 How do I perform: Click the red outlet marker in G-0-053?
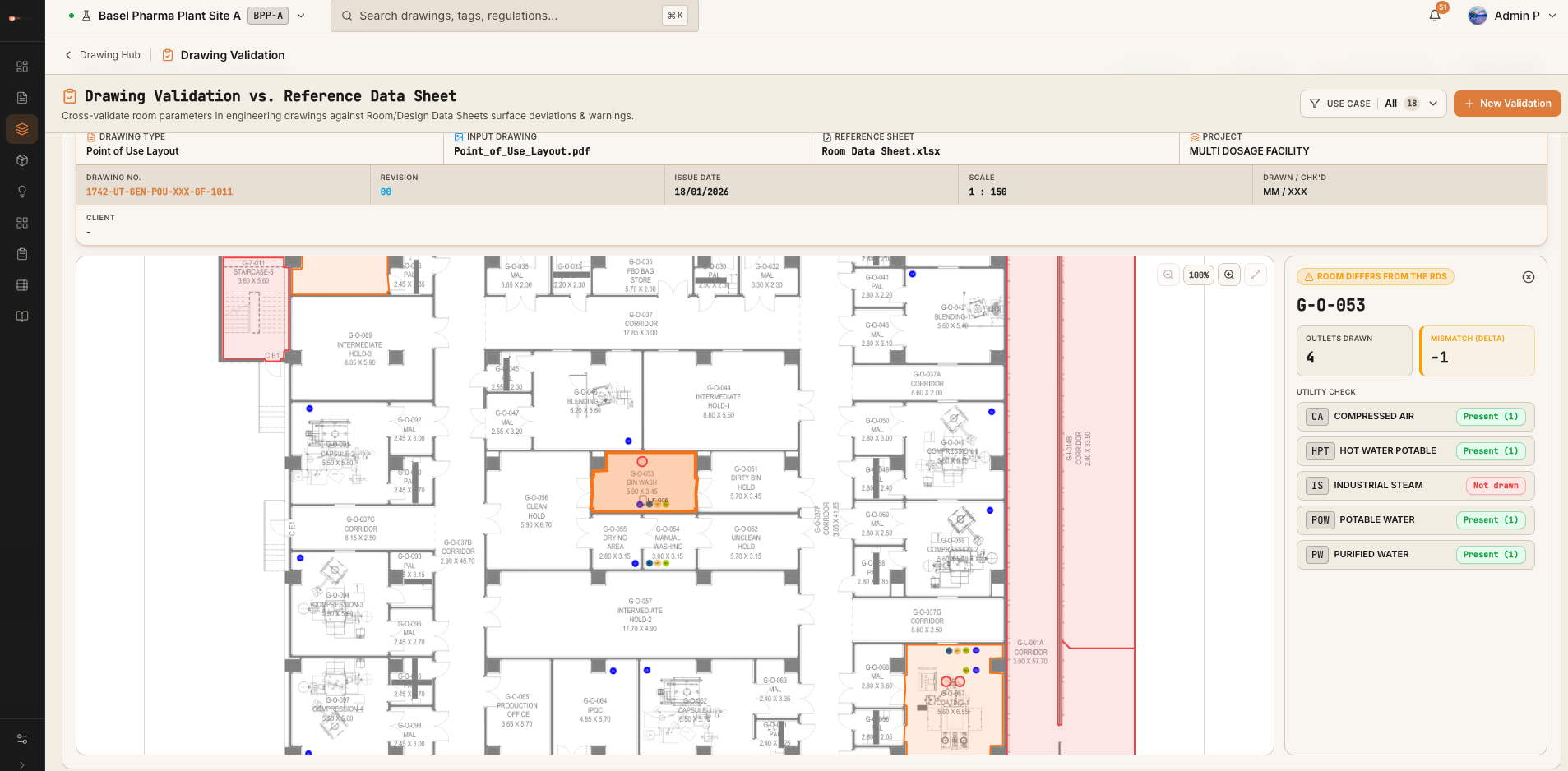[x=642, y=462]
